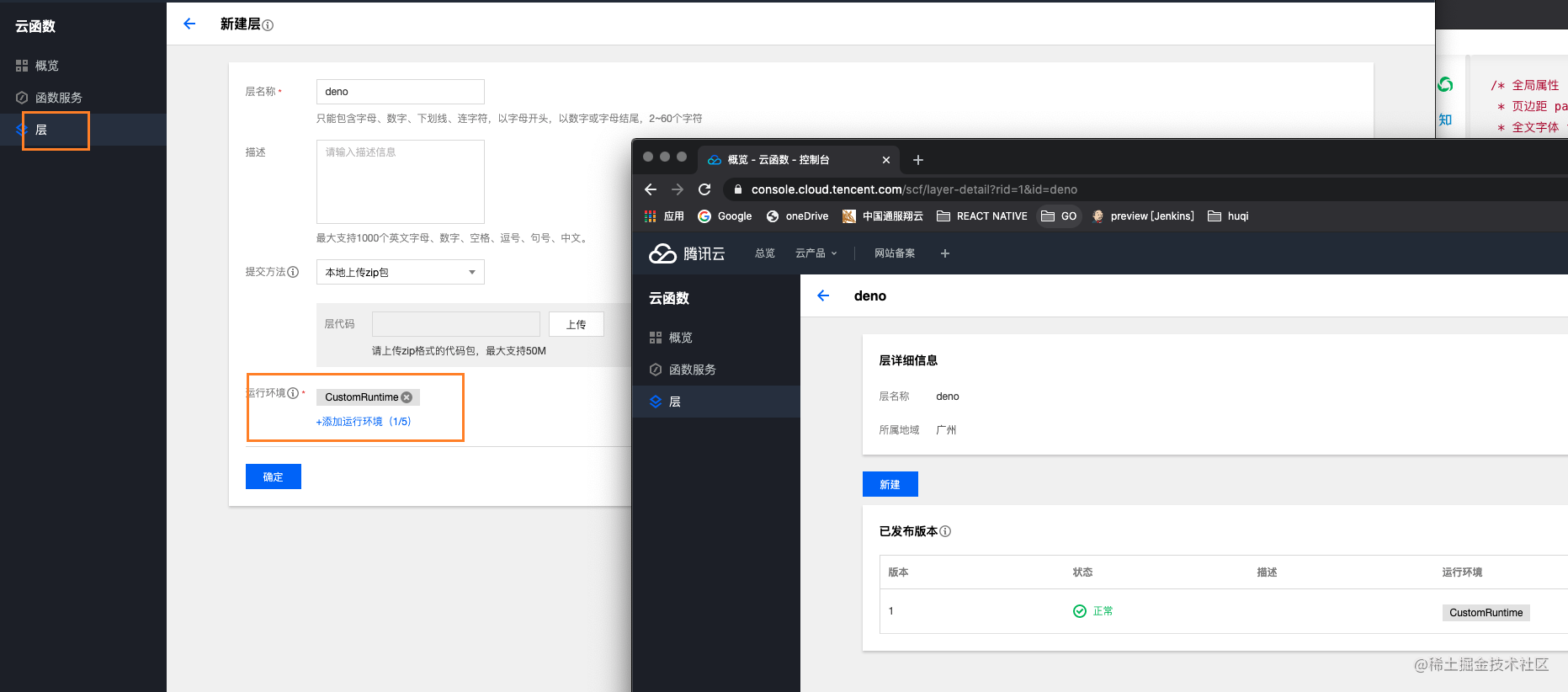Open the Google bookmark
This screenshot has height=692, width=1568.
point(725,216)
